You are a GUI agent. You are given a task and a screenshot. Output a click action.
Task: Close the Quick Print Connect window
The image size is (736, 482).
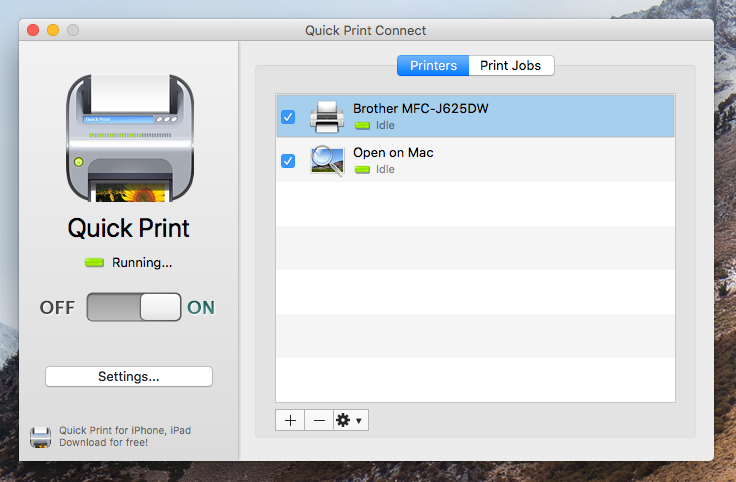tap(33, 30)
